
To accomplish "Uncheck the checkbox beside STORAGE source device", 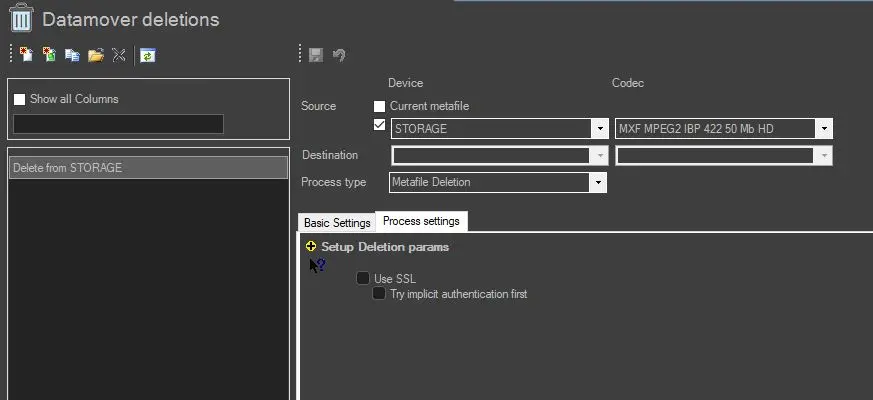I will coord(379,125).
